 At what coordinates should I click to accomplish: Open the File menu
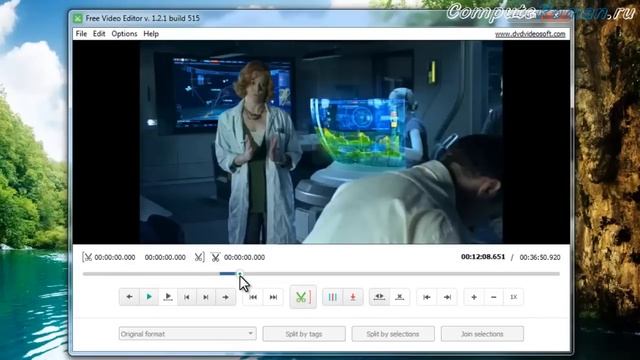(81, 34)
